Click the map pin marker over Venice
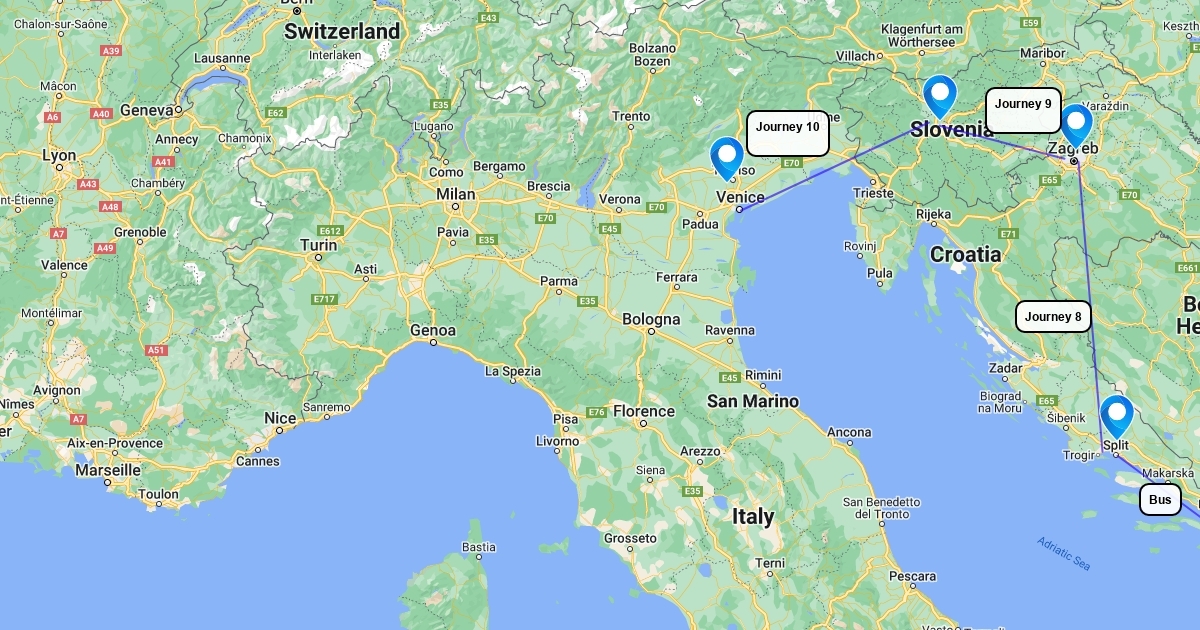 tap(727, 158)
